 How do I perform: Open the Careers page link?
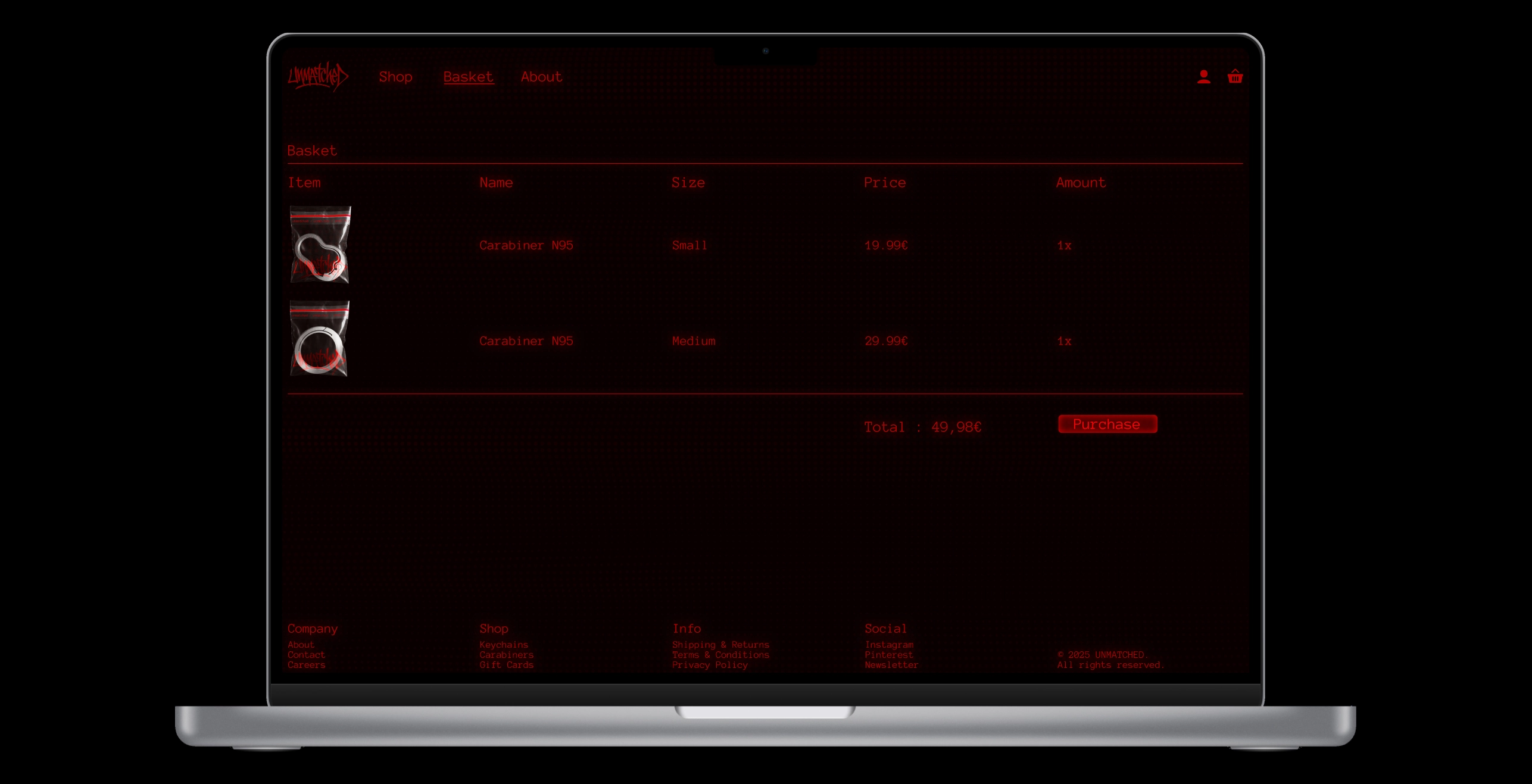306,665
